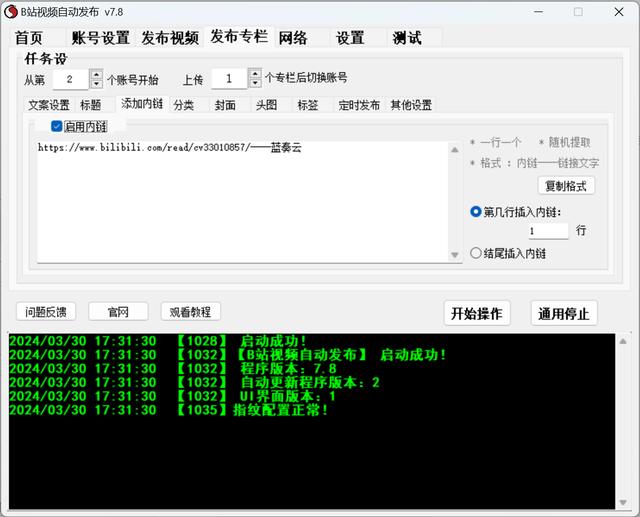Select 第几行插入内链 radio option
The image size is (640, 517).
pos(476,211)
